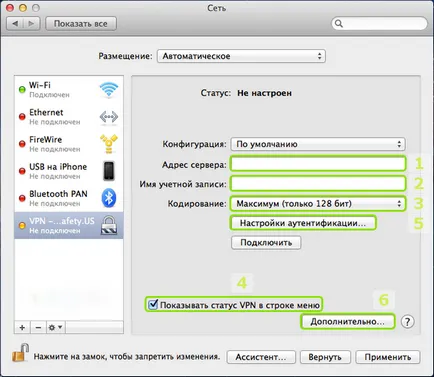Add a new service with plus button
The width and height of the screenshot is (434, 377).
[x=22, y=328]
